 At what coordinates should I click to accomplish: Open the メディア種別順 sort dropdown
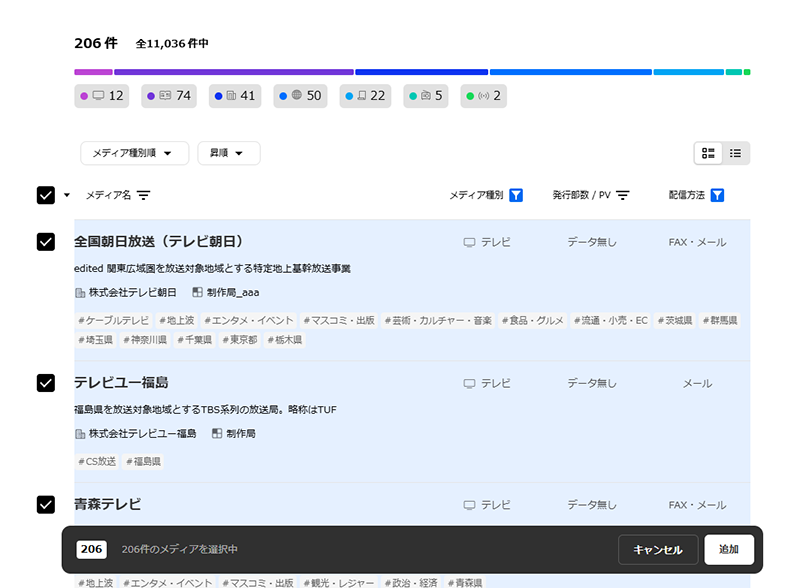(x=134, y=153)
